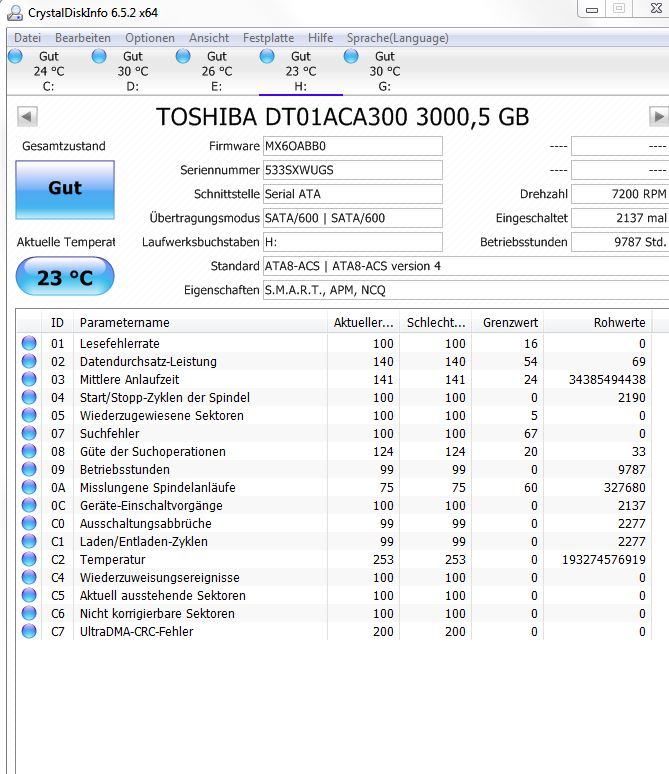The width and height of the screenshot is (669, 774).
Task: Click status icon of Laden/Entladen-Zyklen row
Action: [x=29, y=542]
